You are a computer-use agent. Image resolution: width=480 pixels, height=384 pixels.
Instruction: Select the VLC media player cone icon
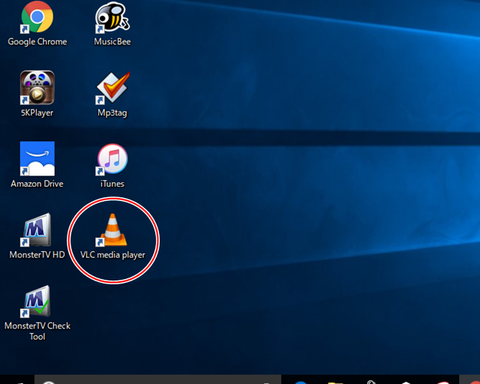pyautogui.click(x=112, y=230)
